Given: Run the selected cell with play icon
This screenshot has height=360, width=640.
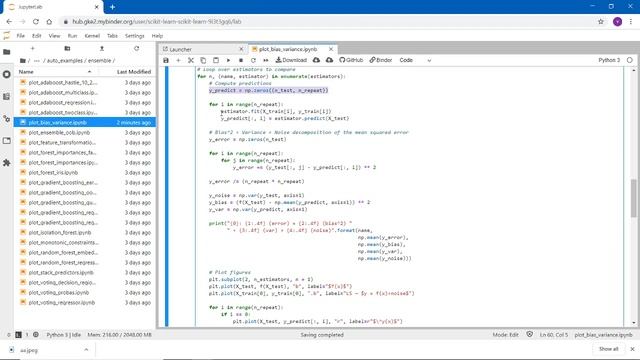Looking at the screenshot, I should tap(228, 60).
